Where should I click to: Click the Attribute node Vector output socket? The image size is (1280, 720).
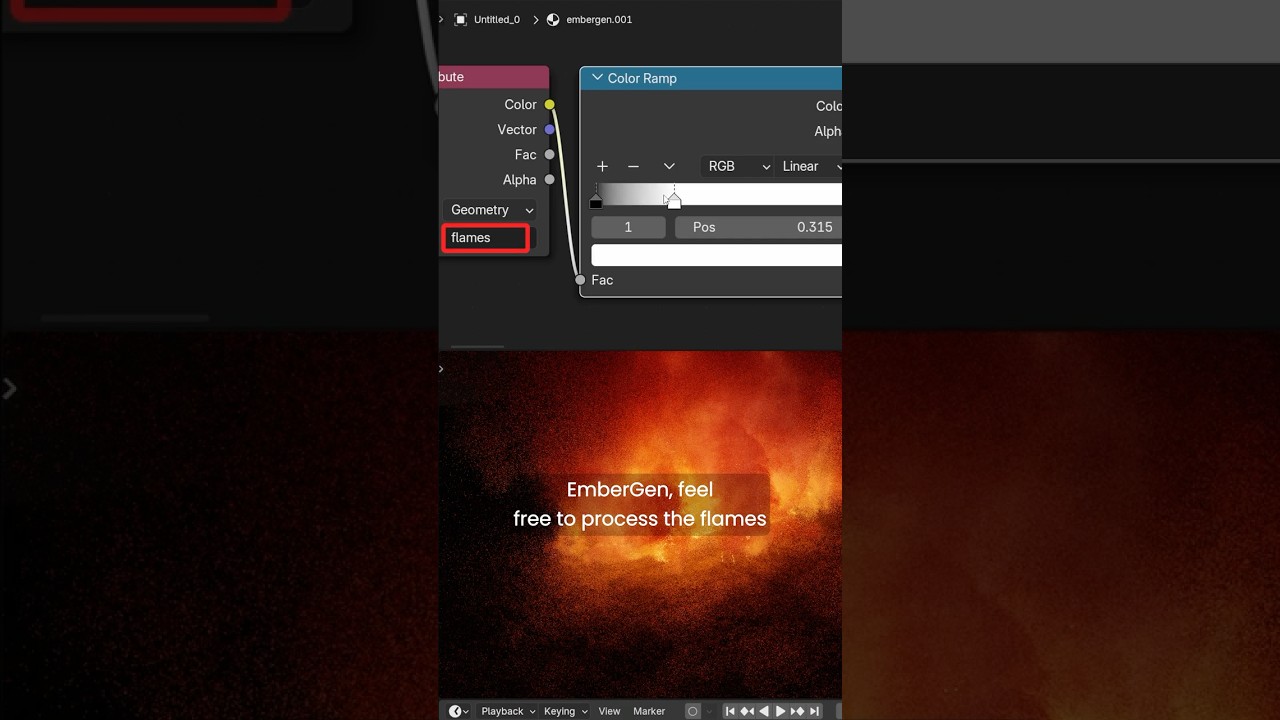tap(549, 130)
